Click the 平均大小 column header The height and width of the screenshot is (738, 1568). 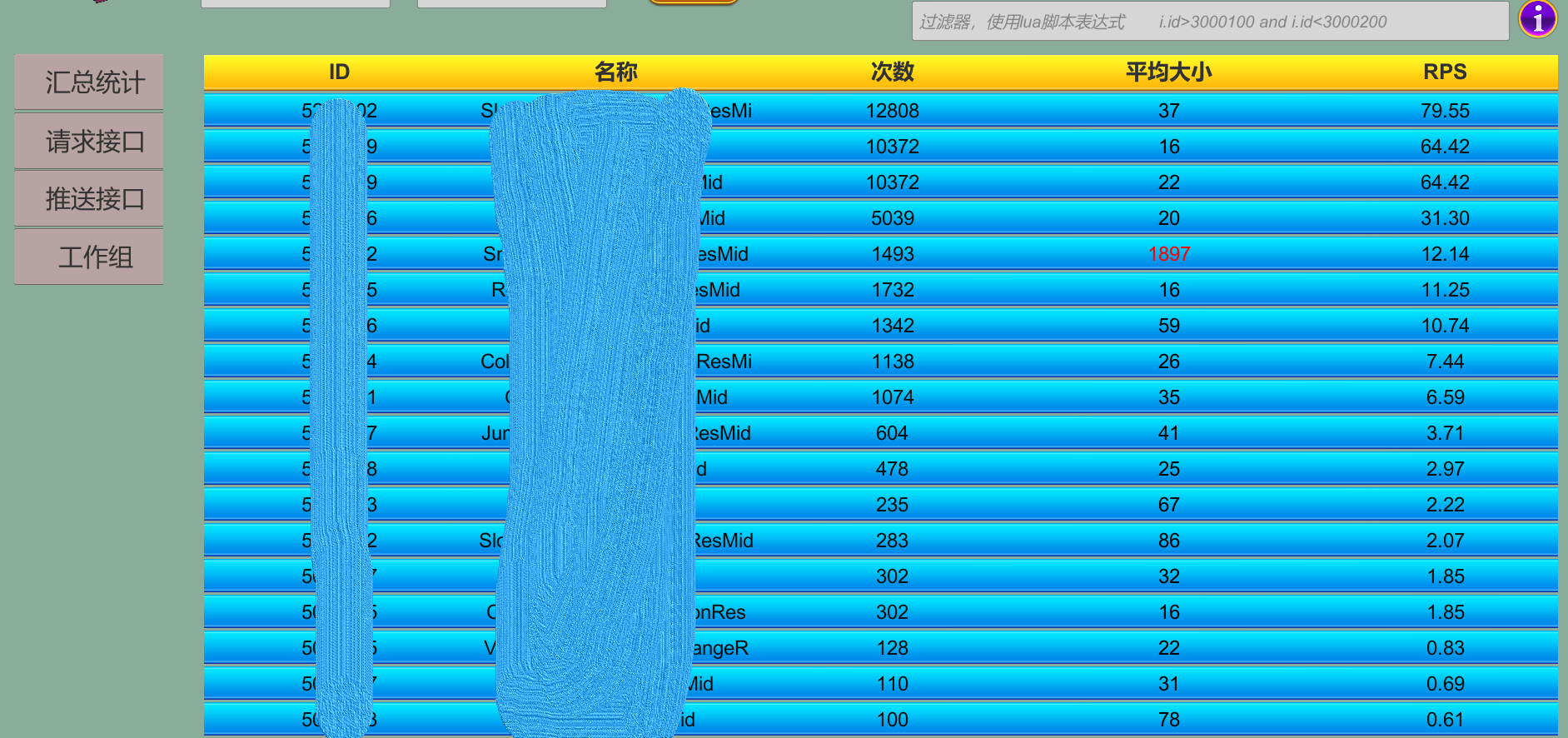coord(1168,72)
